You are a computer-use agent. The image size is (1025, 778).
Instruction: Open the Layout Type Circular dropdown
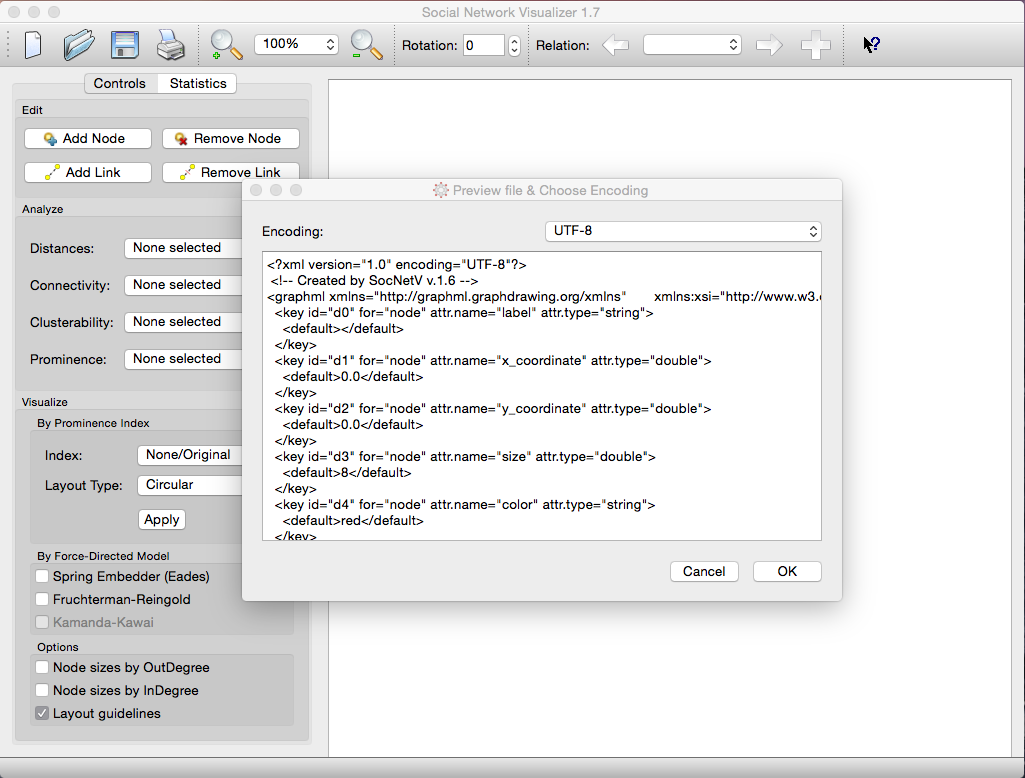tap(190, 485)
